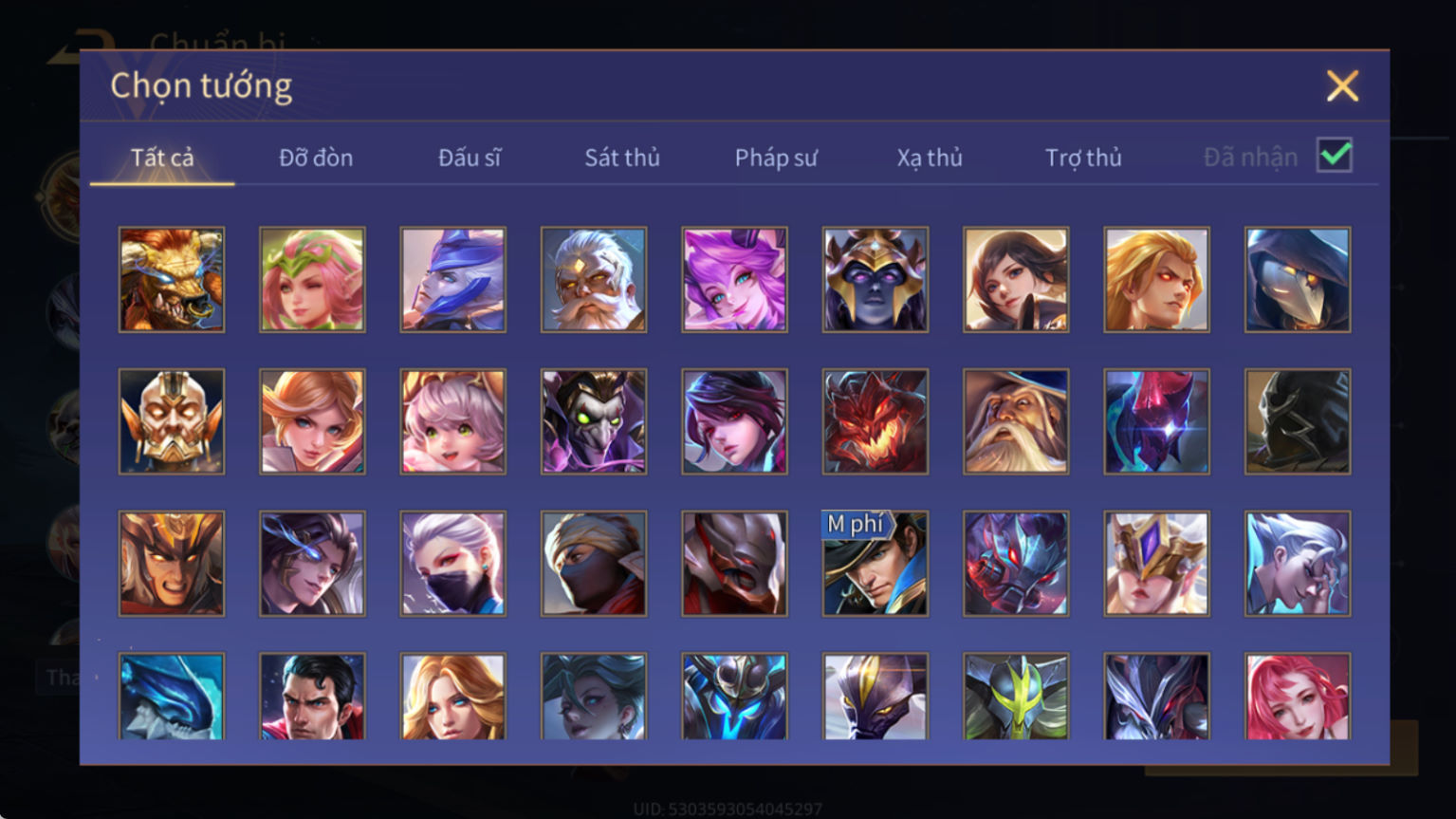
Task: Filter by 'Xạ thủ' tab
Action: pyautogui.click(x=930, y=158)
